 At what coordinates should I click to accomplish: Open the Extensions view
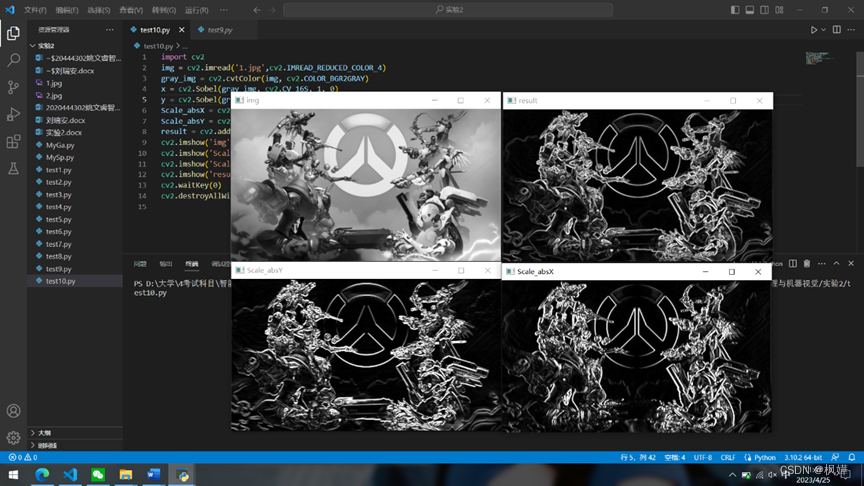pyautogui.click(x=13, y=142)
